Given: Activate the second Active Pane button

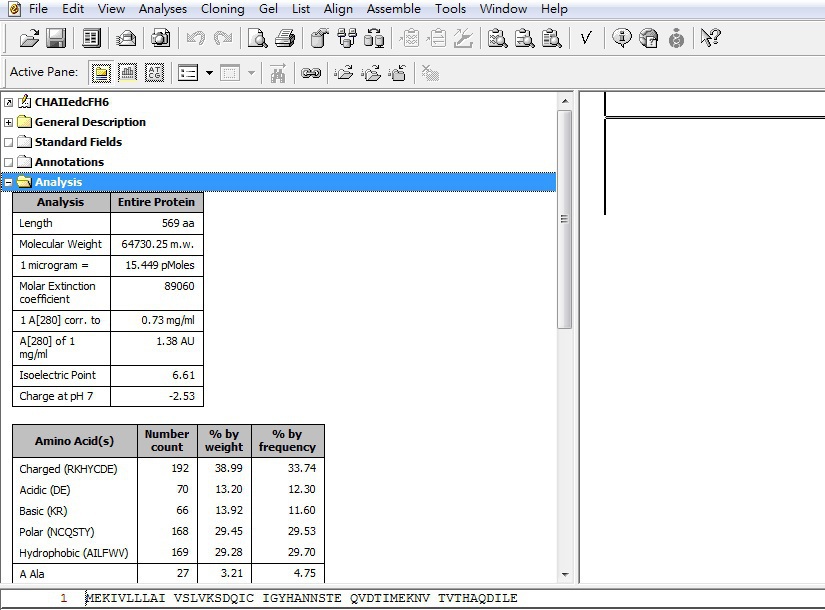Looking at the screenshot, I should (x=128, y=73).
